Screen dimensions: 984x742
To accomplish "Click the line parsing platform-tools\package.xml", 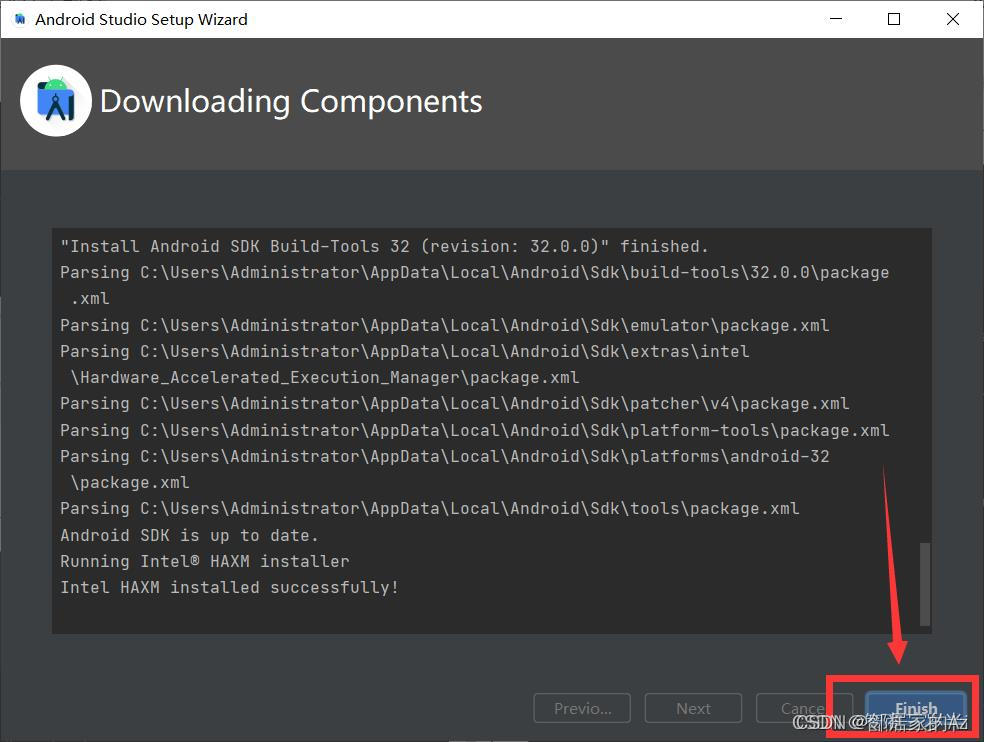I will 474,430.
